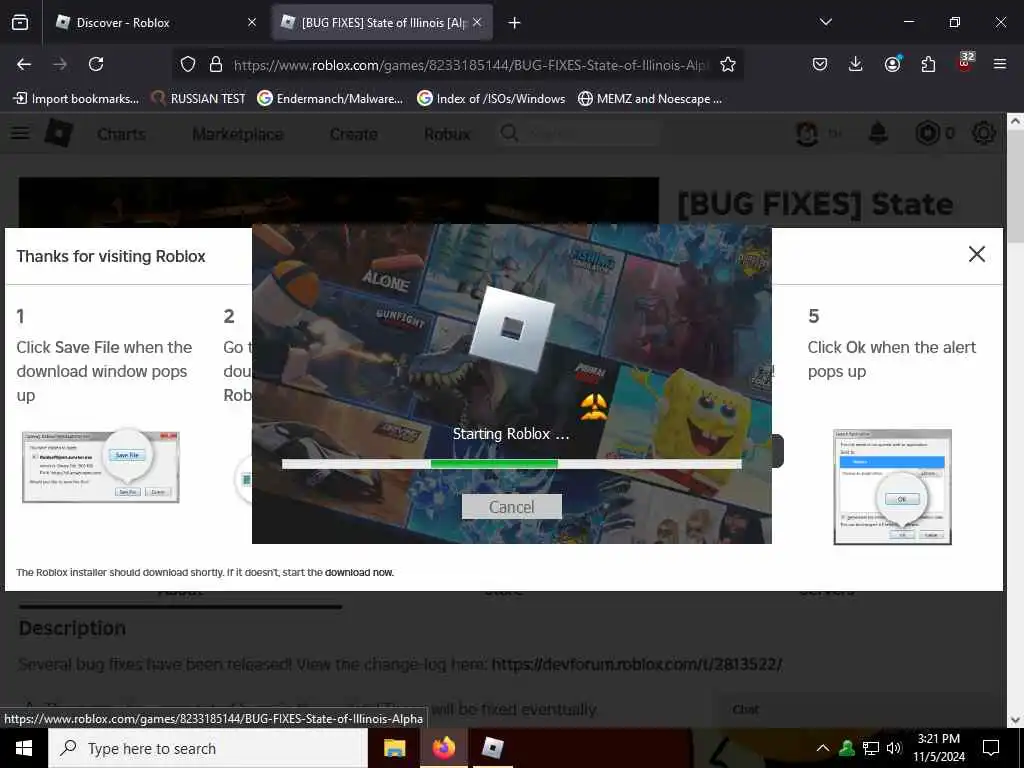Open Index of /ISOs/Windows bookmark

[x=491, y=99]
